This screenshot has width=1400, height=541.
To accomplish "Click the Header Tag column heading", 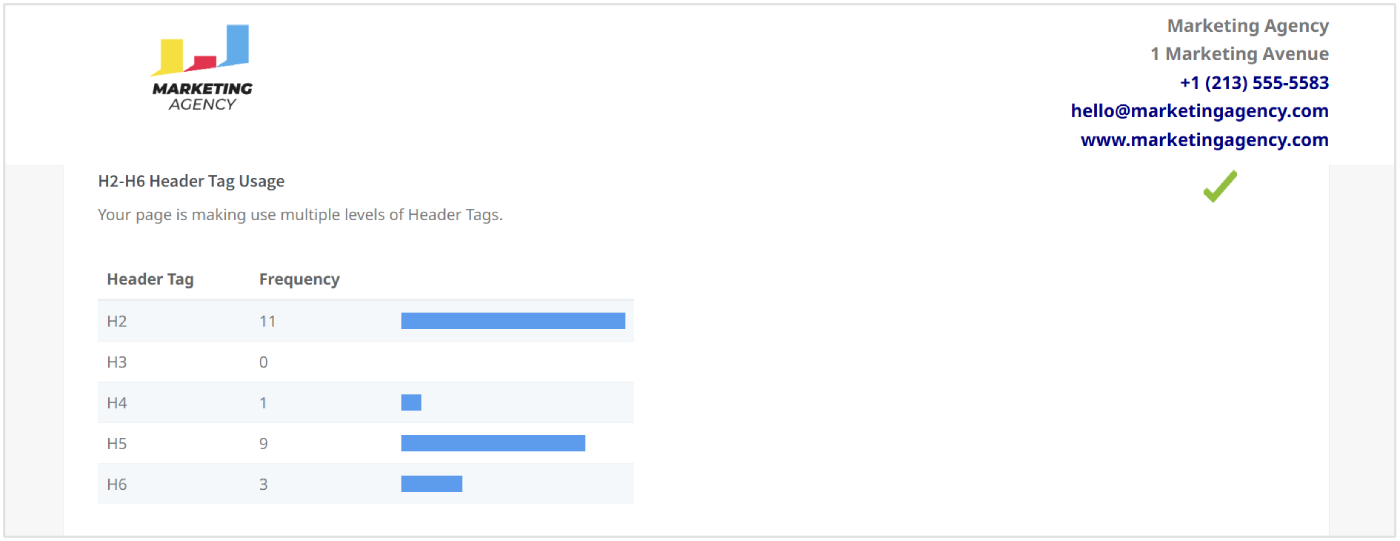I will 150,279.
